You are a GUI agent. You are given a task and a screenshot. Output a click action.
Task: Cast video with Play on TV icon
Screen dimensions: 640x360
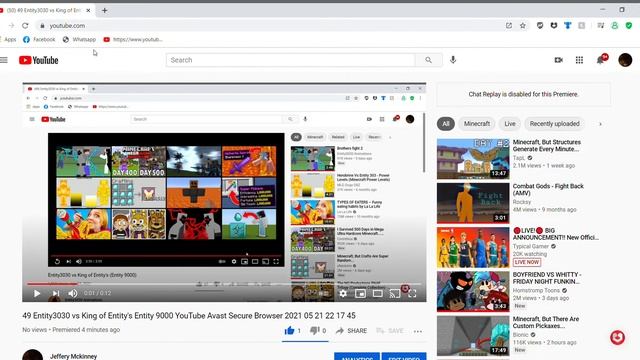click(x=395, y=293)
